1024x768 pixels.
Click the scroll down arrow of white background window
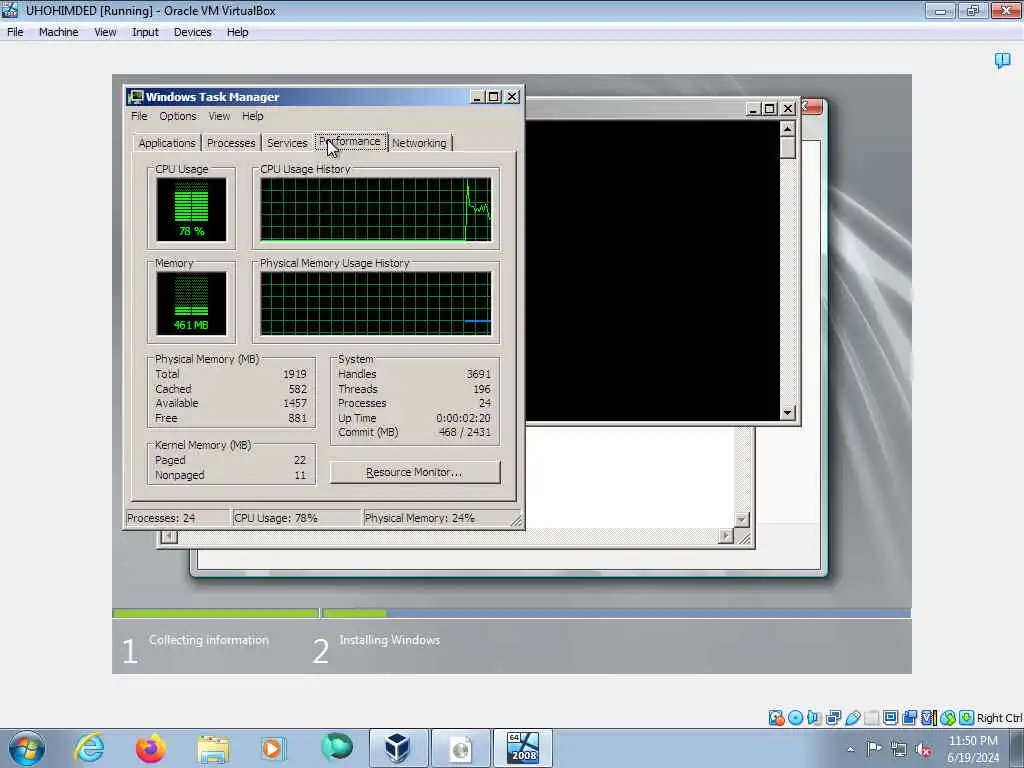click(741, 520)
